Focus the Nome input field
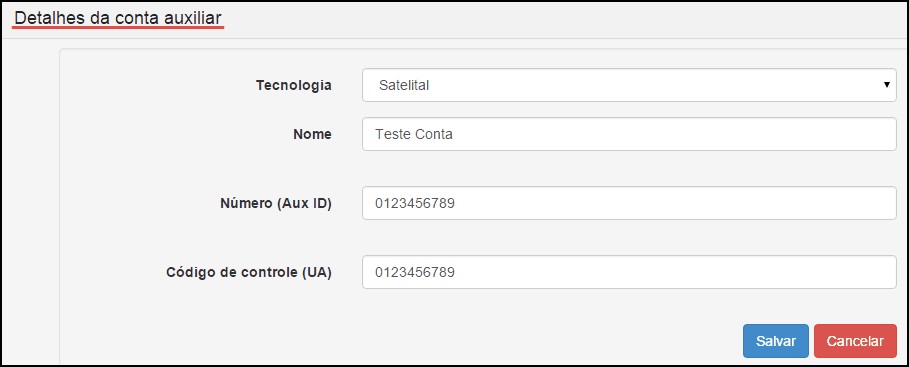Viewport: 909px width, 367px height. [629, 135]
